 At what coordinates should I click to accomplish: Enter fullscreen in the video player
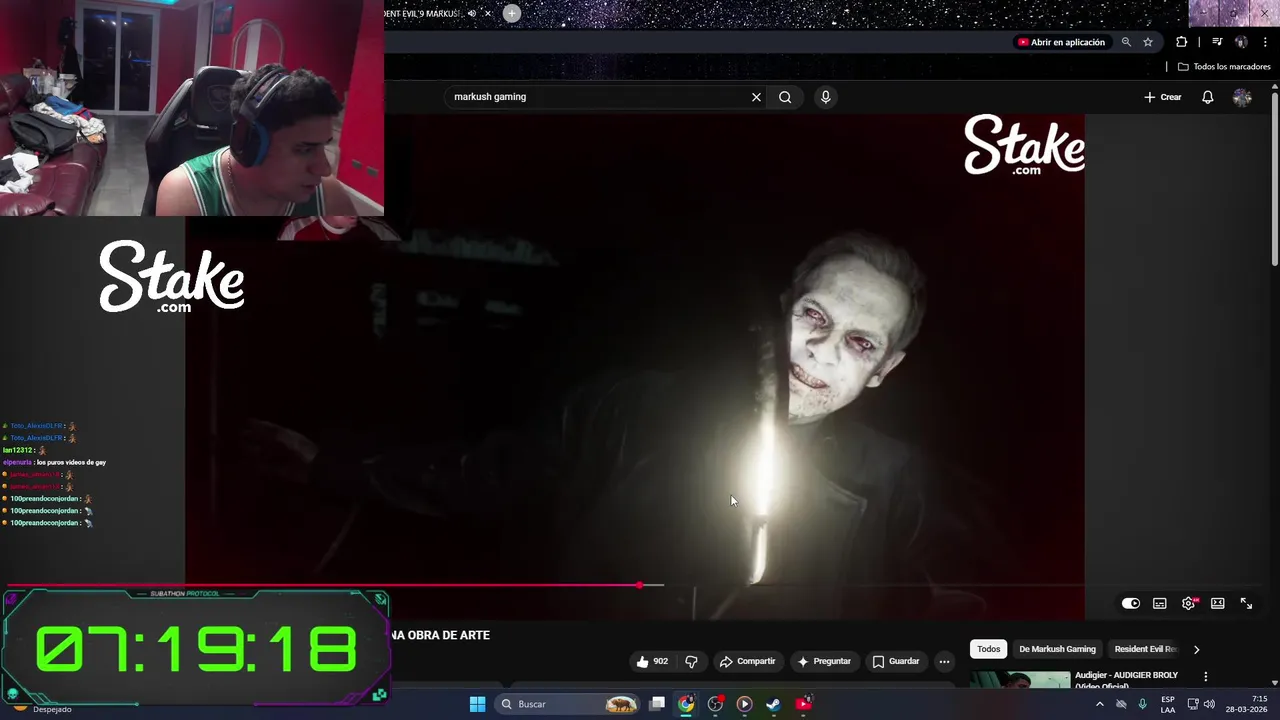click(x=1246, y=603)
